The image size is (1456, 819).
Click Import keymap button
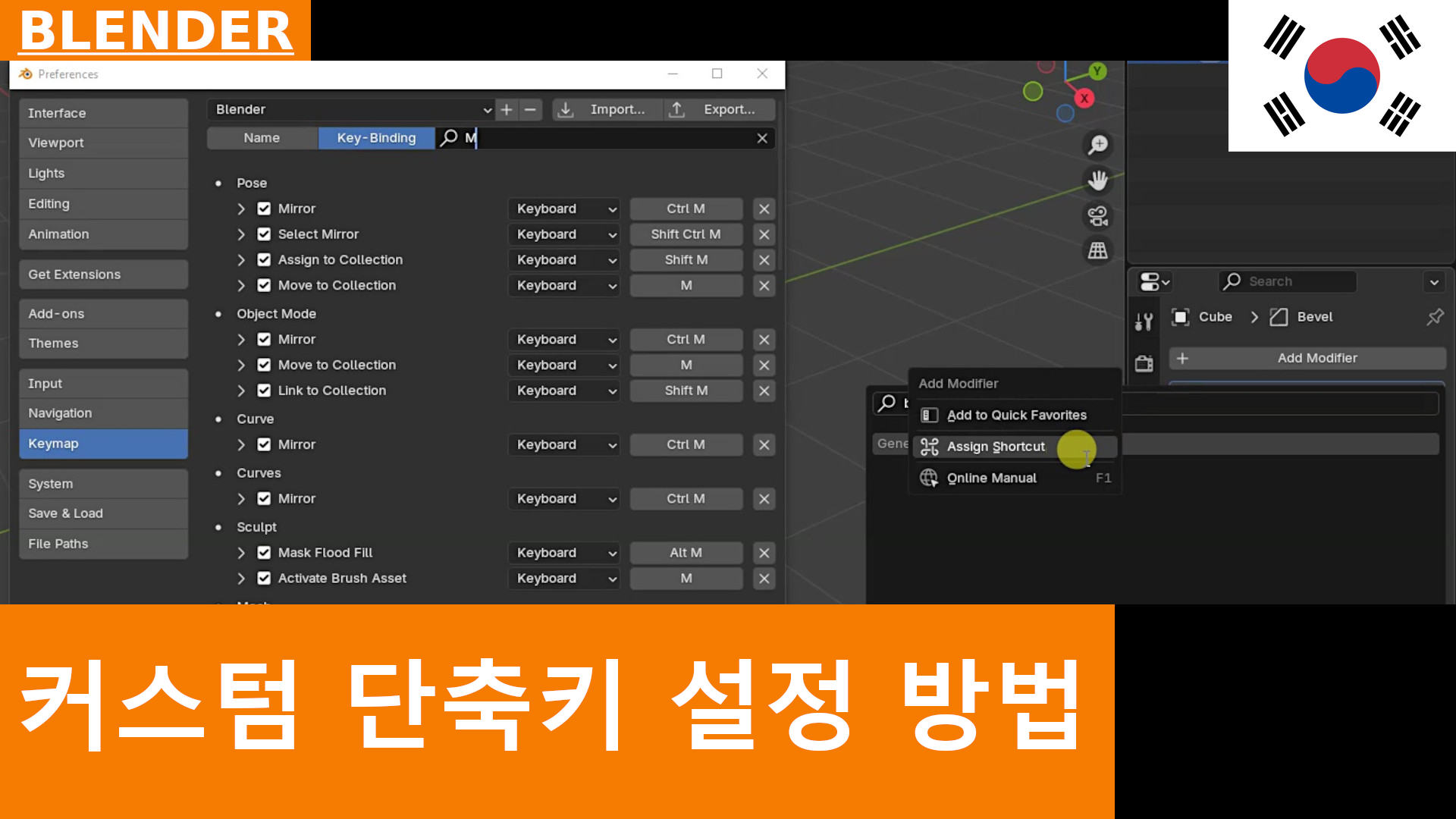[607, 110]
